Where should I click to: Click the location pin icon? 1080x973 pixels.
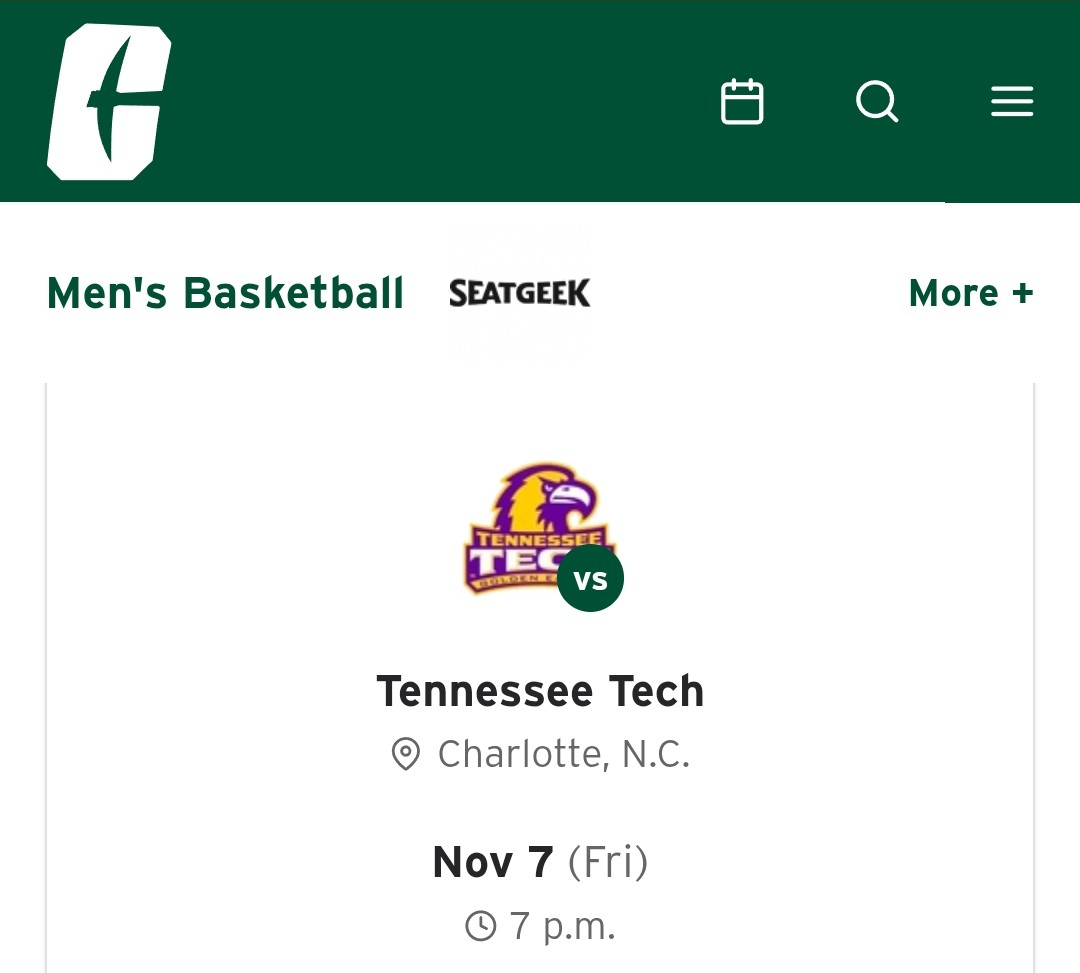[405, 754]
